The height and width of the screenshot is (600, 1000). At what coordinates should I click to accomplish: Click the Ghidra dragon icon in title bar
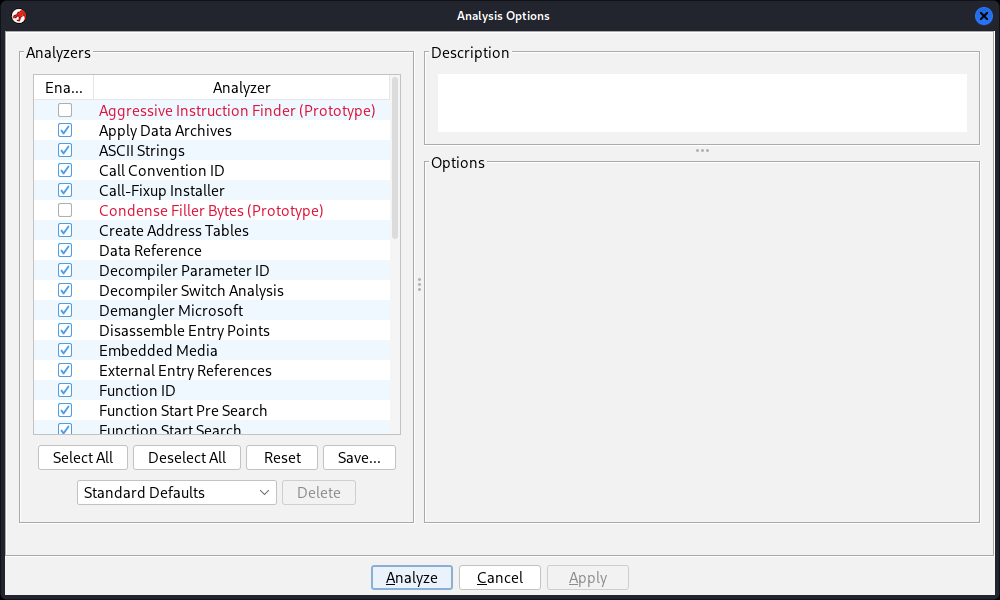tap(18, 16)
